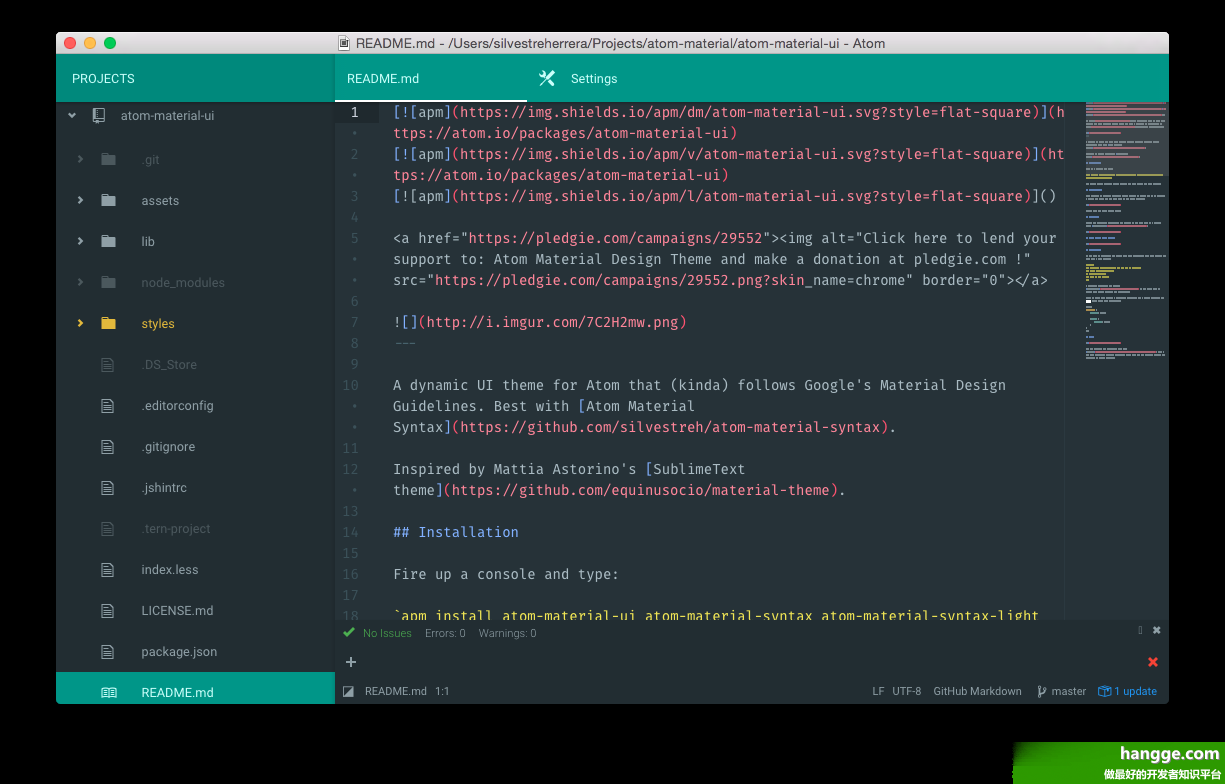Click the git branch icon beside master
Screen dimensions: 1225x784
point(1042,691)
